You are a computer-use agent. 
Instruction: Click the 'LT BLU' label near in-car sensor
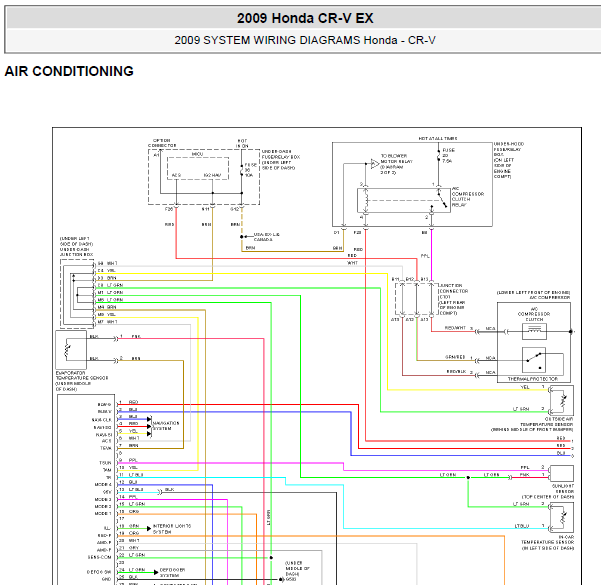[x=521, y=526]
